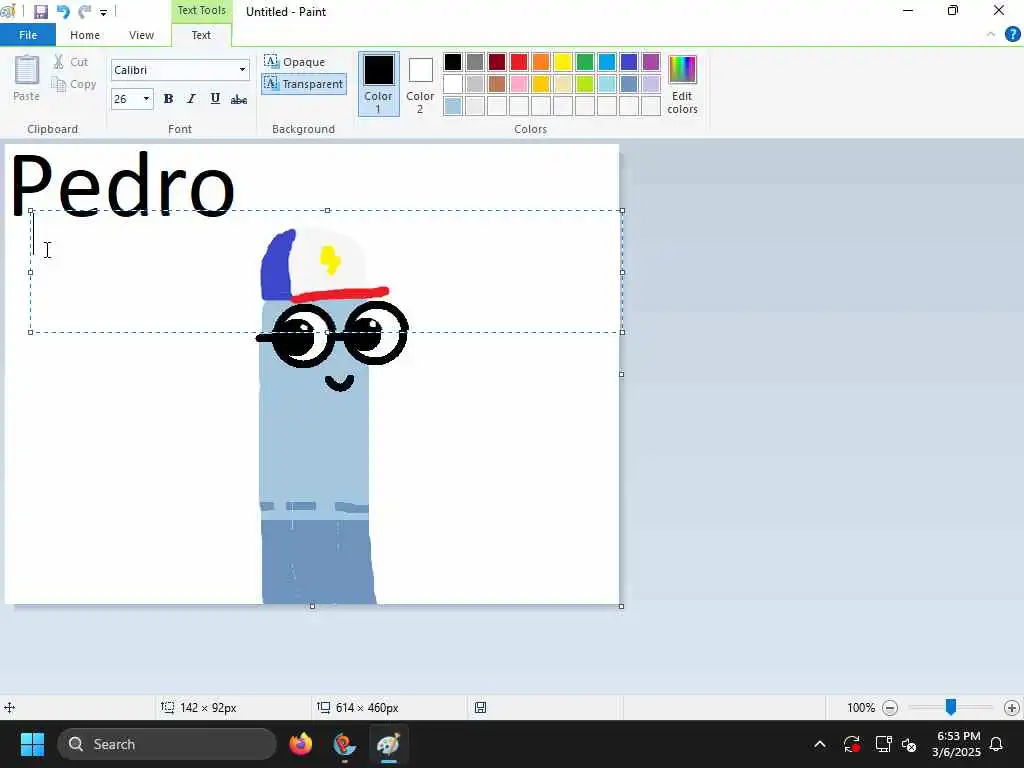Click zoom in plus button
Image resolution: width=1024 pixels, height=768 pixels.
click(1012, 707)
